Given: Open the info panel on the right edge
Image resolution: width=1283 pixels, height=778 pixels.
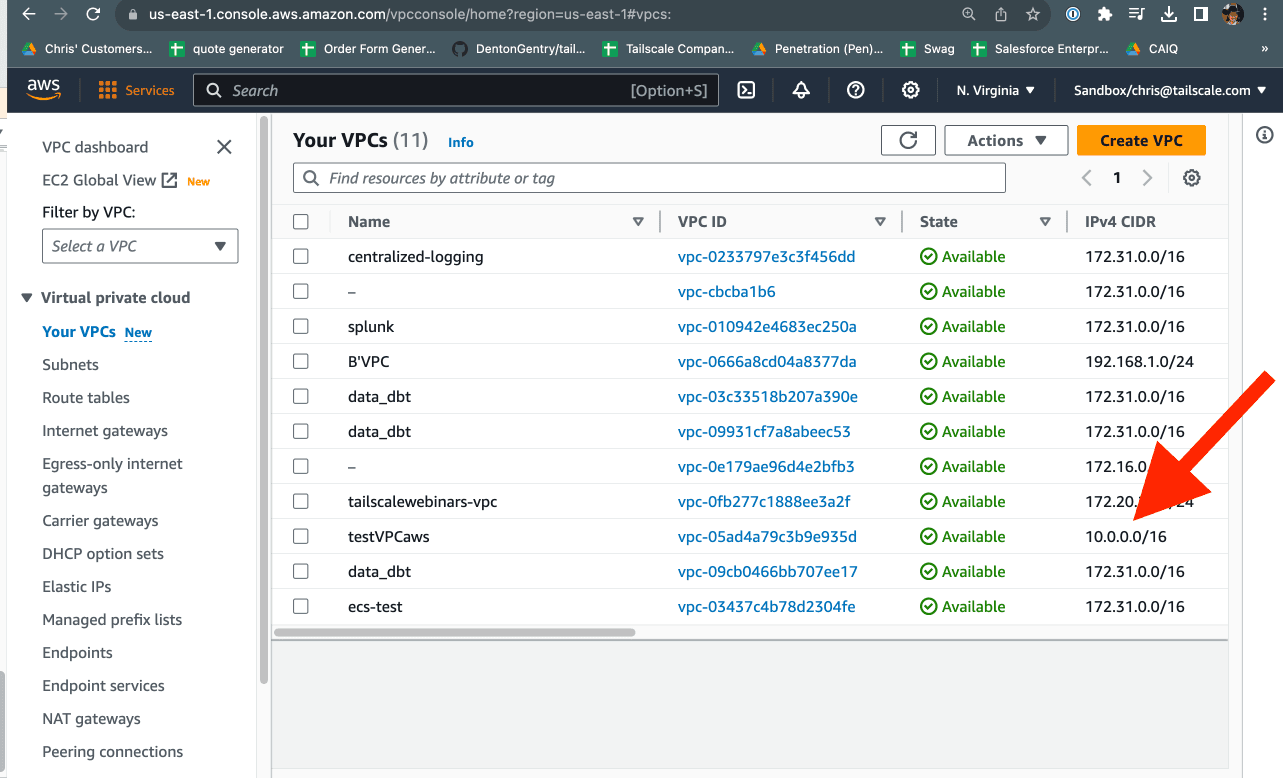Looking at the screenshot, I should pyautogui.click(x=1266, y=135).
